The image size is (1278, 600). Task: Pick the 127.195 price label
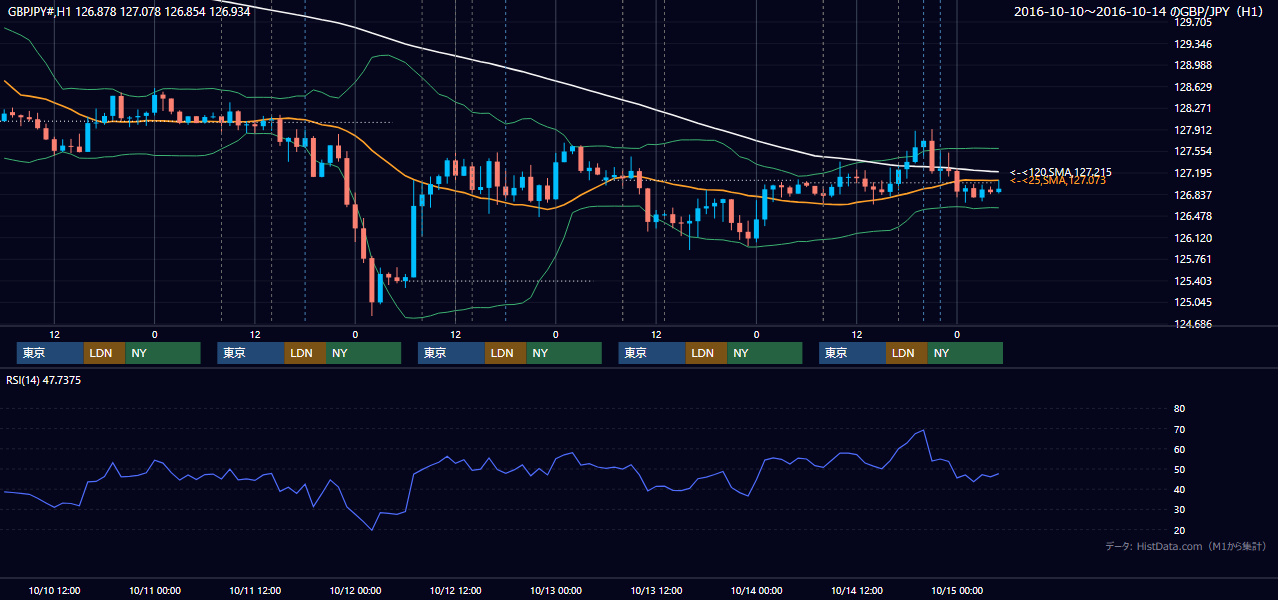(1192, 173)
